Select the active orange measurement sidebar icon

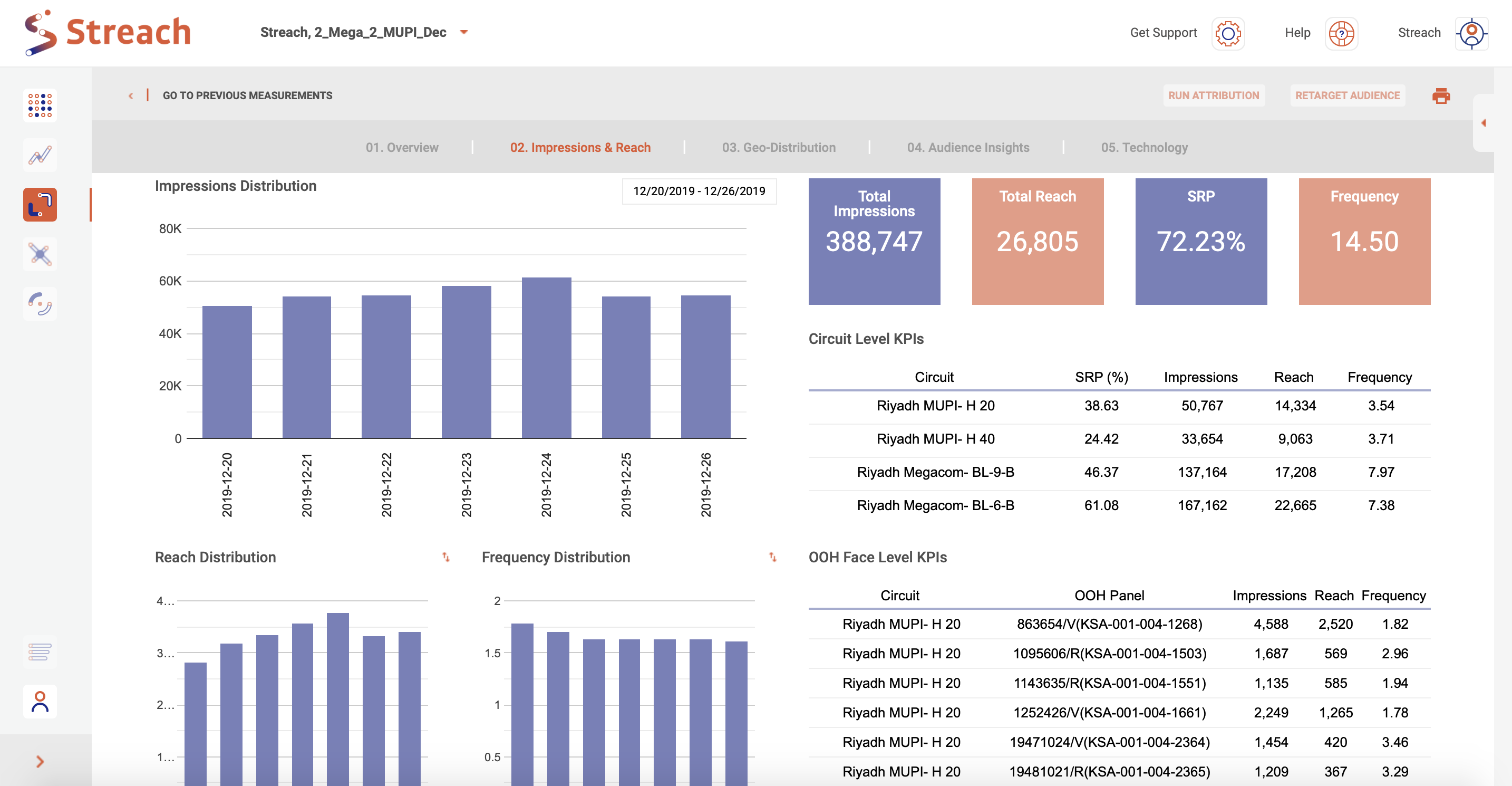[x=40, y=205]
